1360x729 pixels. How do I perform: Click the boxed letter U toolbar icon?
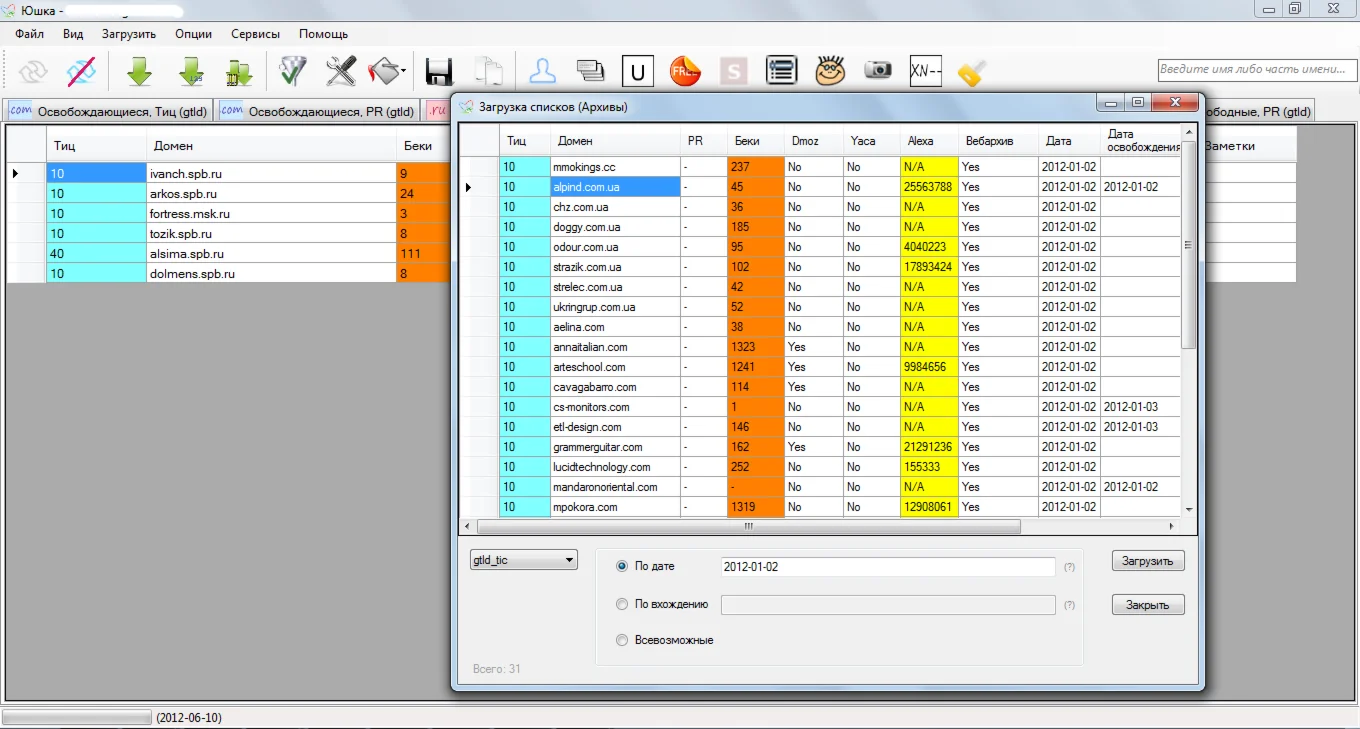pos(638,71)
